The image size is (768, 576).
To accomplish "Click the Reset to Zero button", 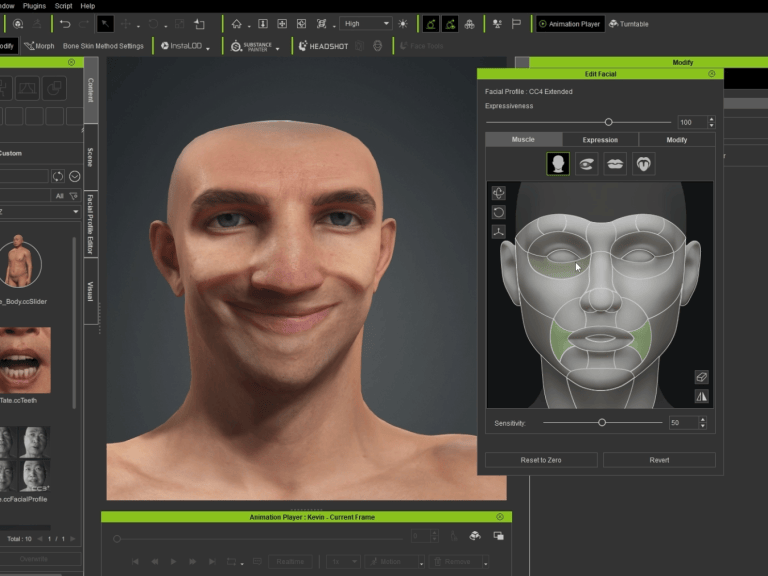I will click(541, 460).
